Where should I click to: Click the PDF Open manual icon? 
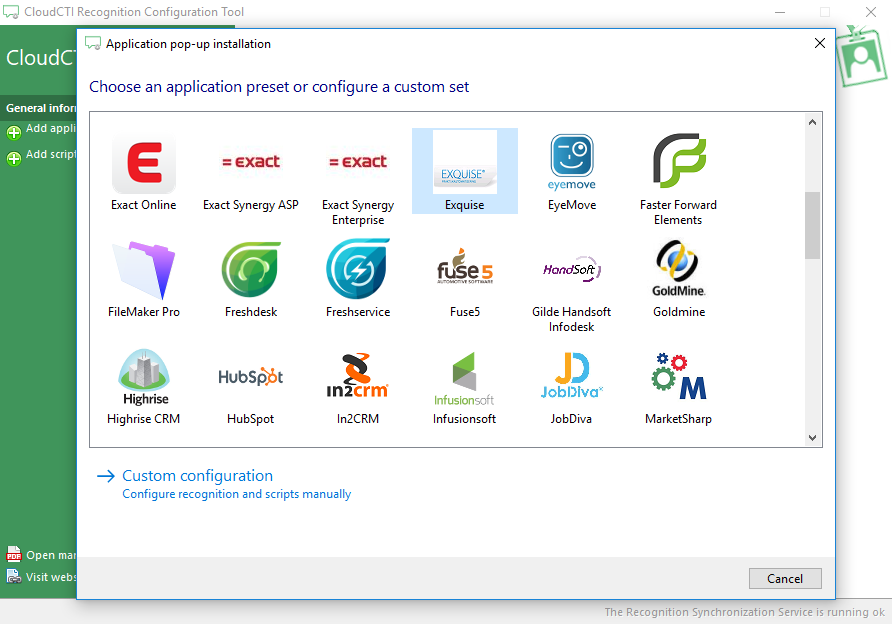(14, 554)
